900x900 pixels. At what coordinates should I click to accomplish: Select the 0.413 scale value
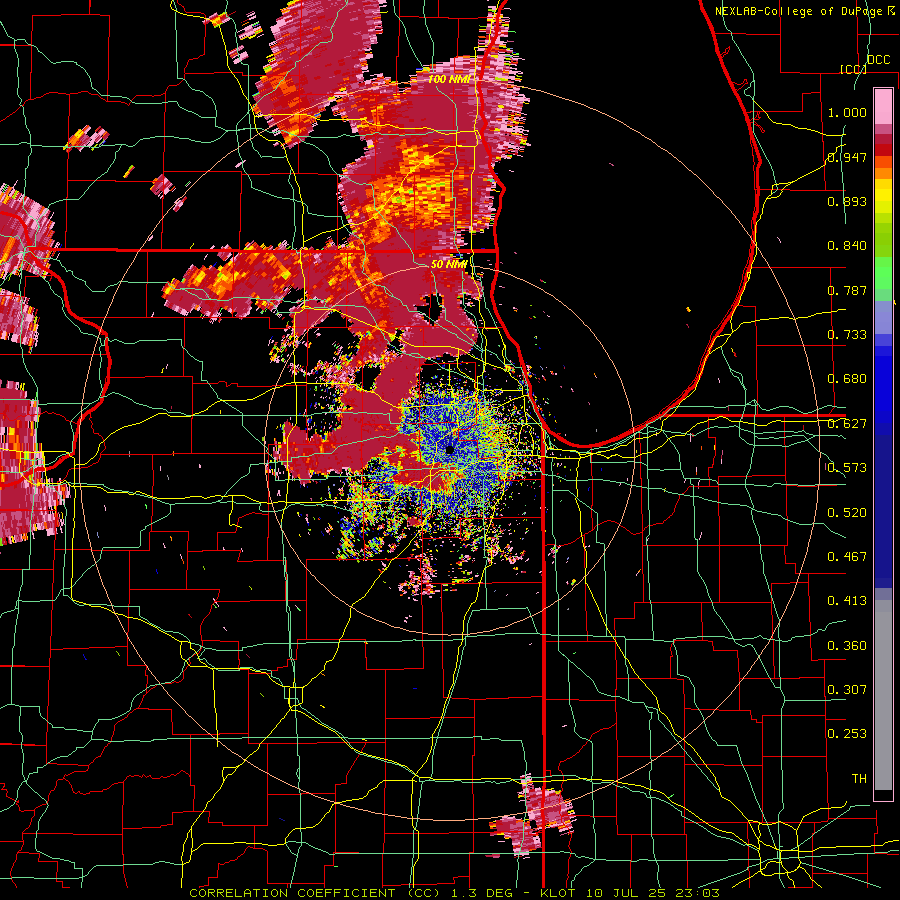[x=847, y=601]
